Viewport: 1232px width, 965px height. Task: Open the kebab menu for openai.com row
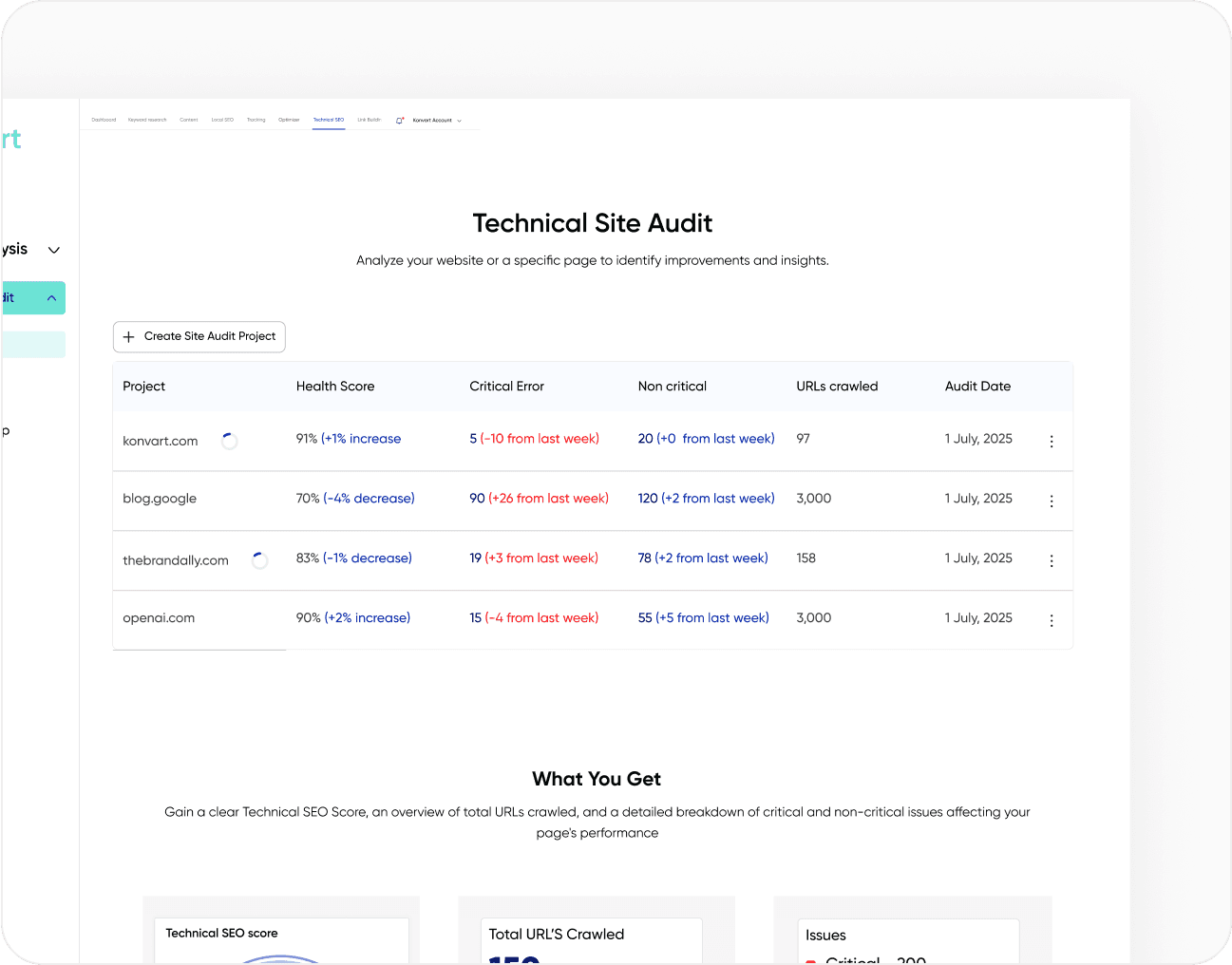point(1052,620)
